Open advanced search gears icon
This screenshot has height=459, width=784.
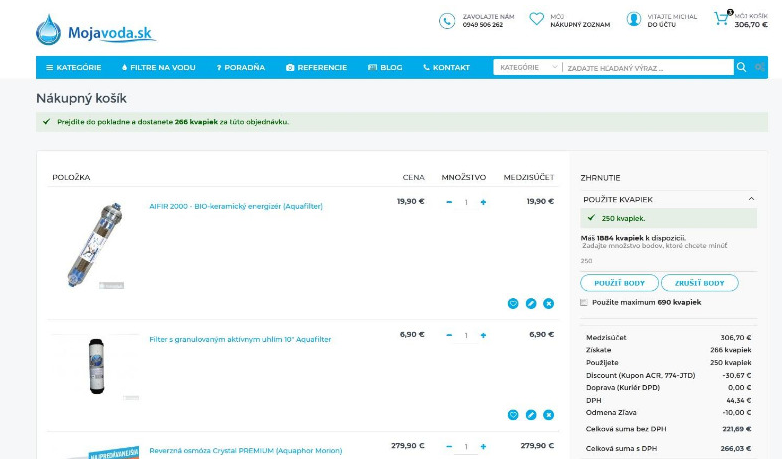click(760, 67)
